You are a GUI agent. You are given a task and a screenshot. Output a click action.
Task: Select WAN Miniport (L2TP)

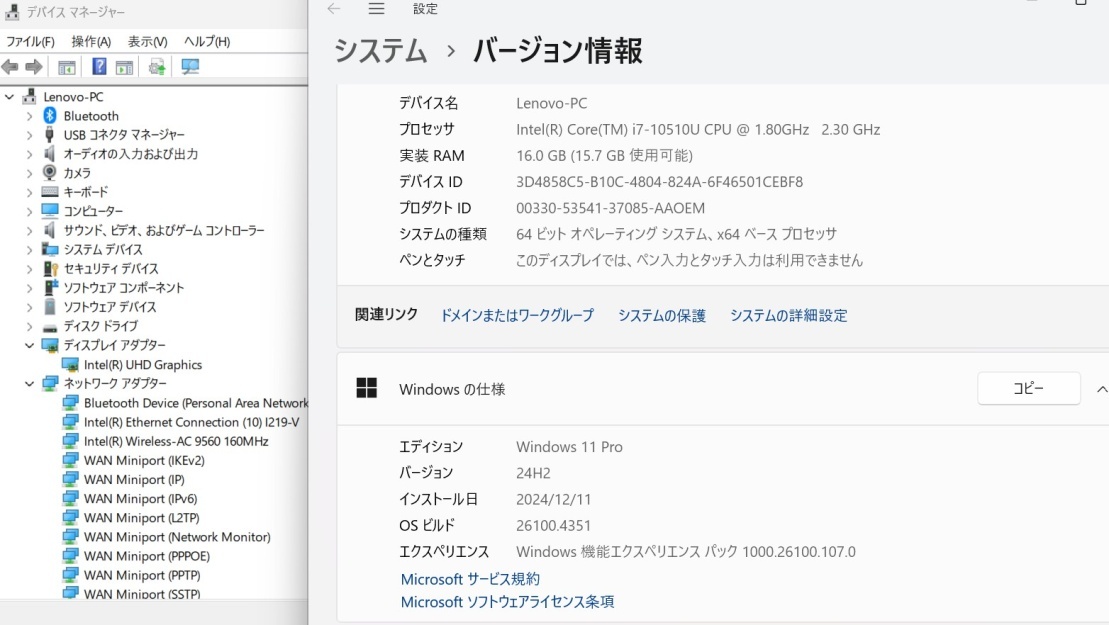[141, 518]
